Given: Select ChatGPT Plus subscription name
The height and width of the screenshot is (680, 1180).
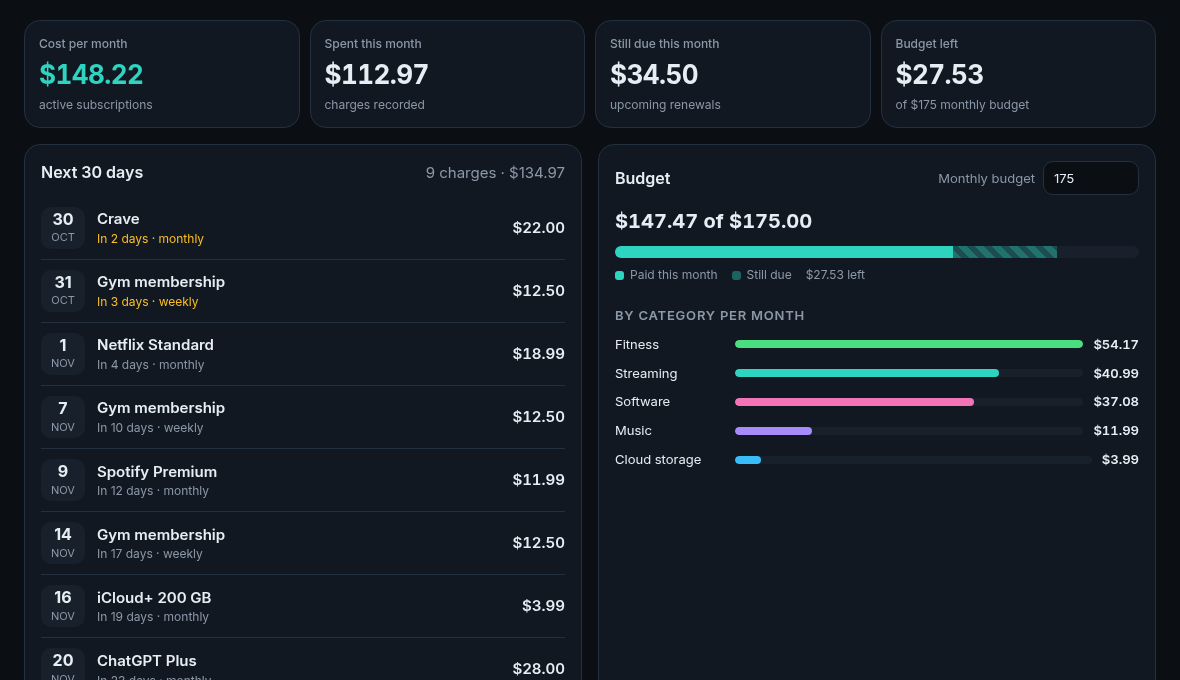Looking at the screenshot, I should point(147,660).
